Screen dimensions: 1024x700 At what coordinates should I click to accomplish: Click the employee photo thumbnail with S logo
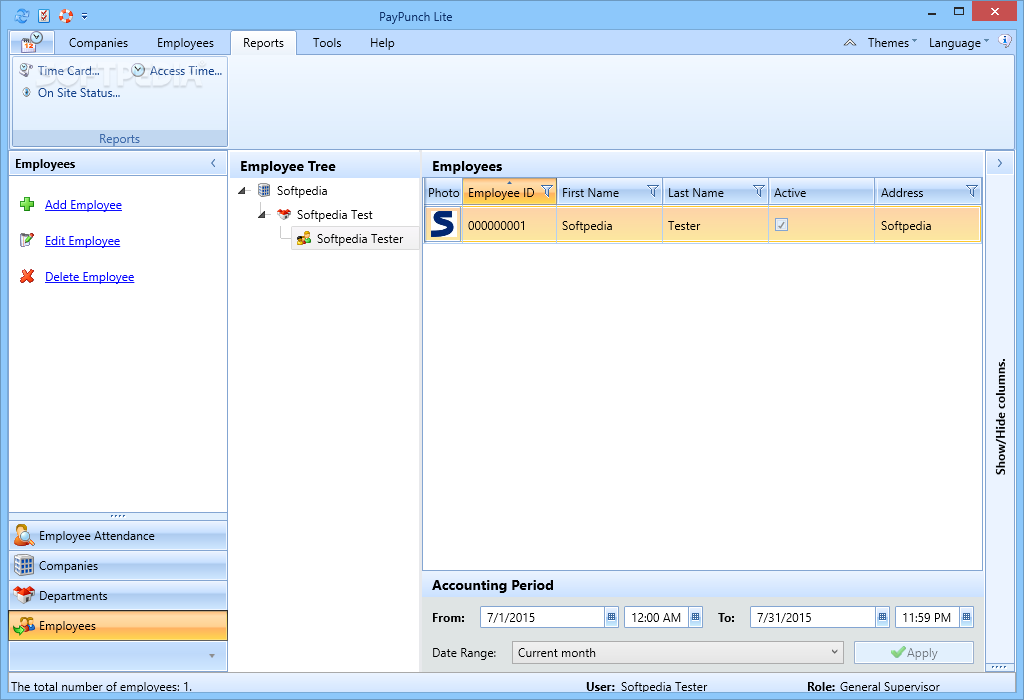pos(443,225)
